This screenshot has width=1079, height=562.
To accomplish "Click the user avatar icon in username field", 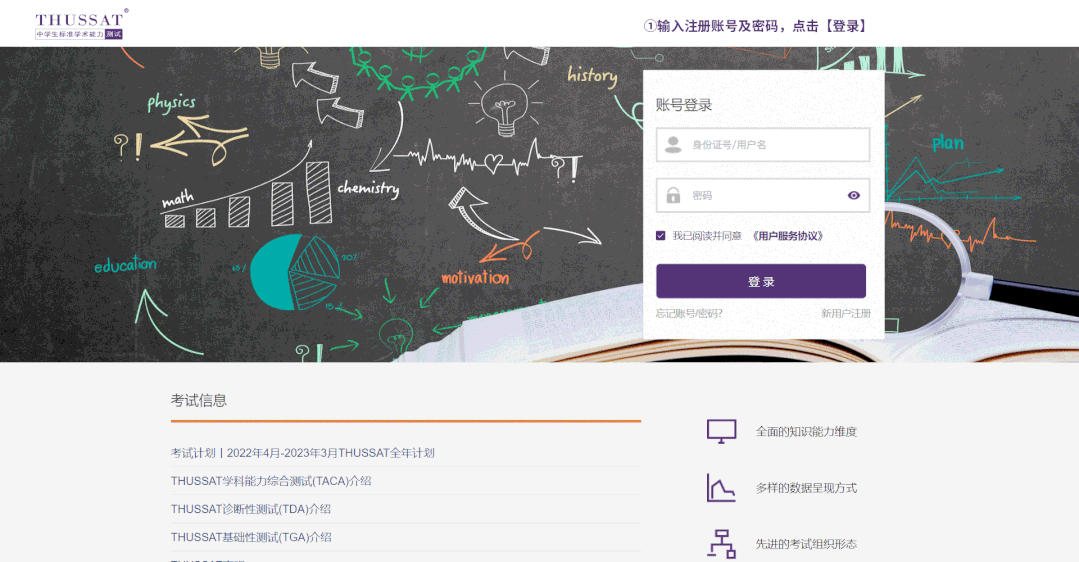I will click(x=673, y=145).
